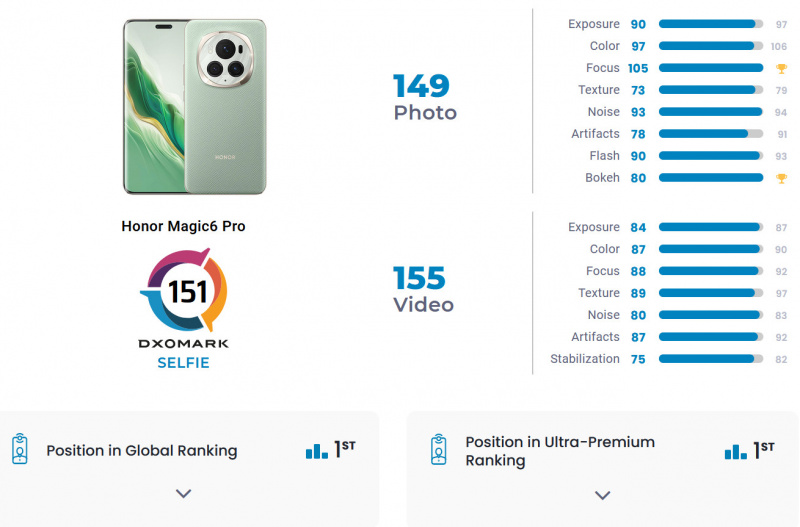This screenshot has width=800, height=527.
Task: Click the Global Ranking phone icon
Action: point(19,449)
